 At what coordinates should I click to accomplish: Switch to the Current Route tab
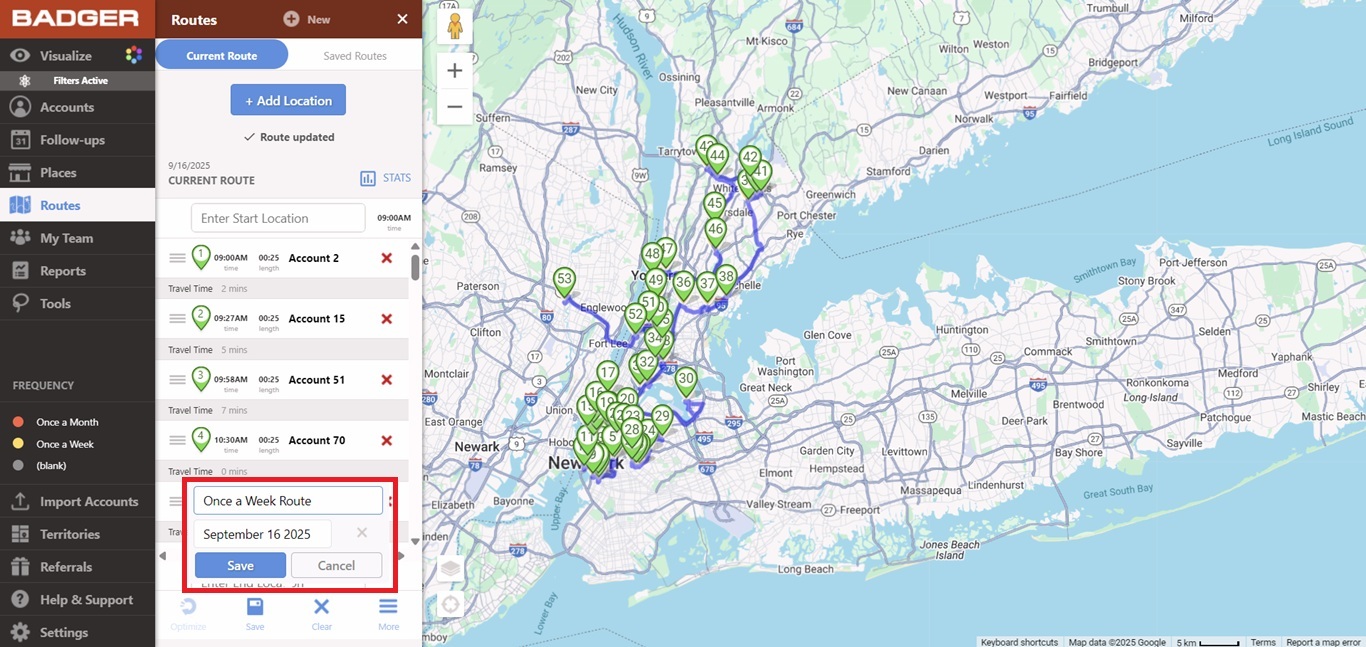(x=222, y=56)
